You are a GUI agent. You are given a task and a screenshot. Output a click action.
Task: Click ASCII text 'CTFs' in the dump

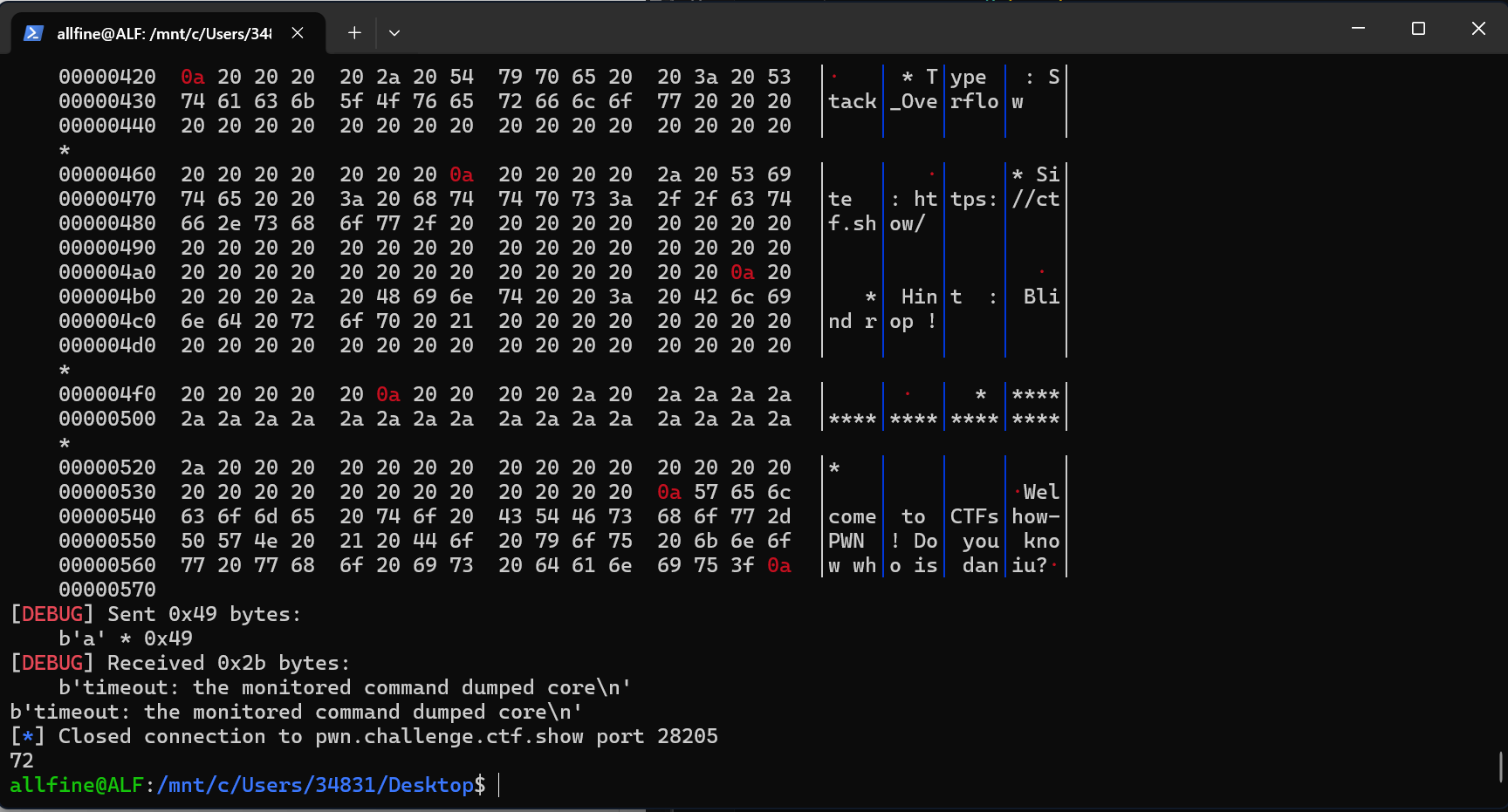pyautogui.click(x=975, y=516)
